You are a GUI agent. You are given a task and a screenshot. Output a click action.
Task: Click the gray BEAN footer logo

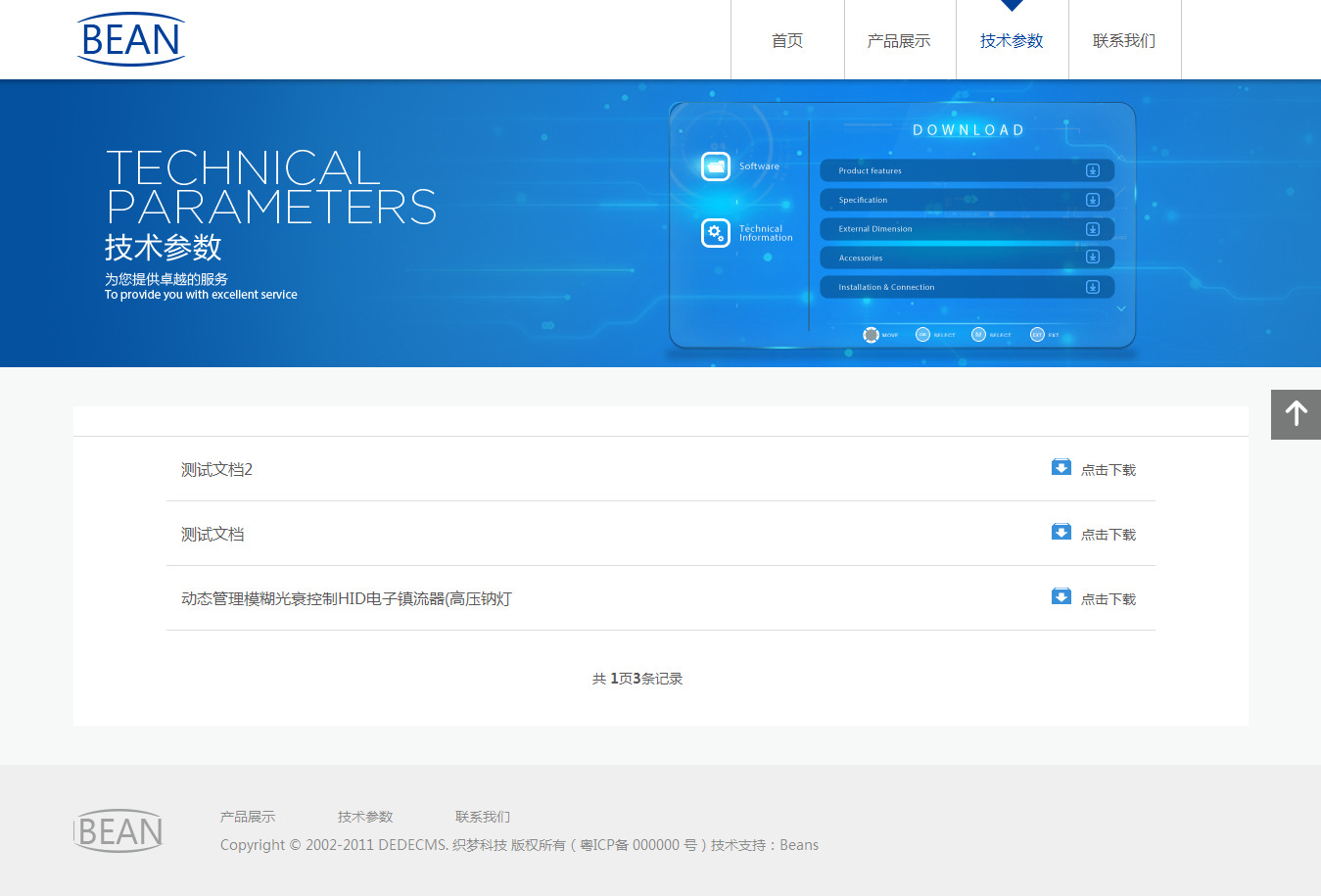pos(118,831)
